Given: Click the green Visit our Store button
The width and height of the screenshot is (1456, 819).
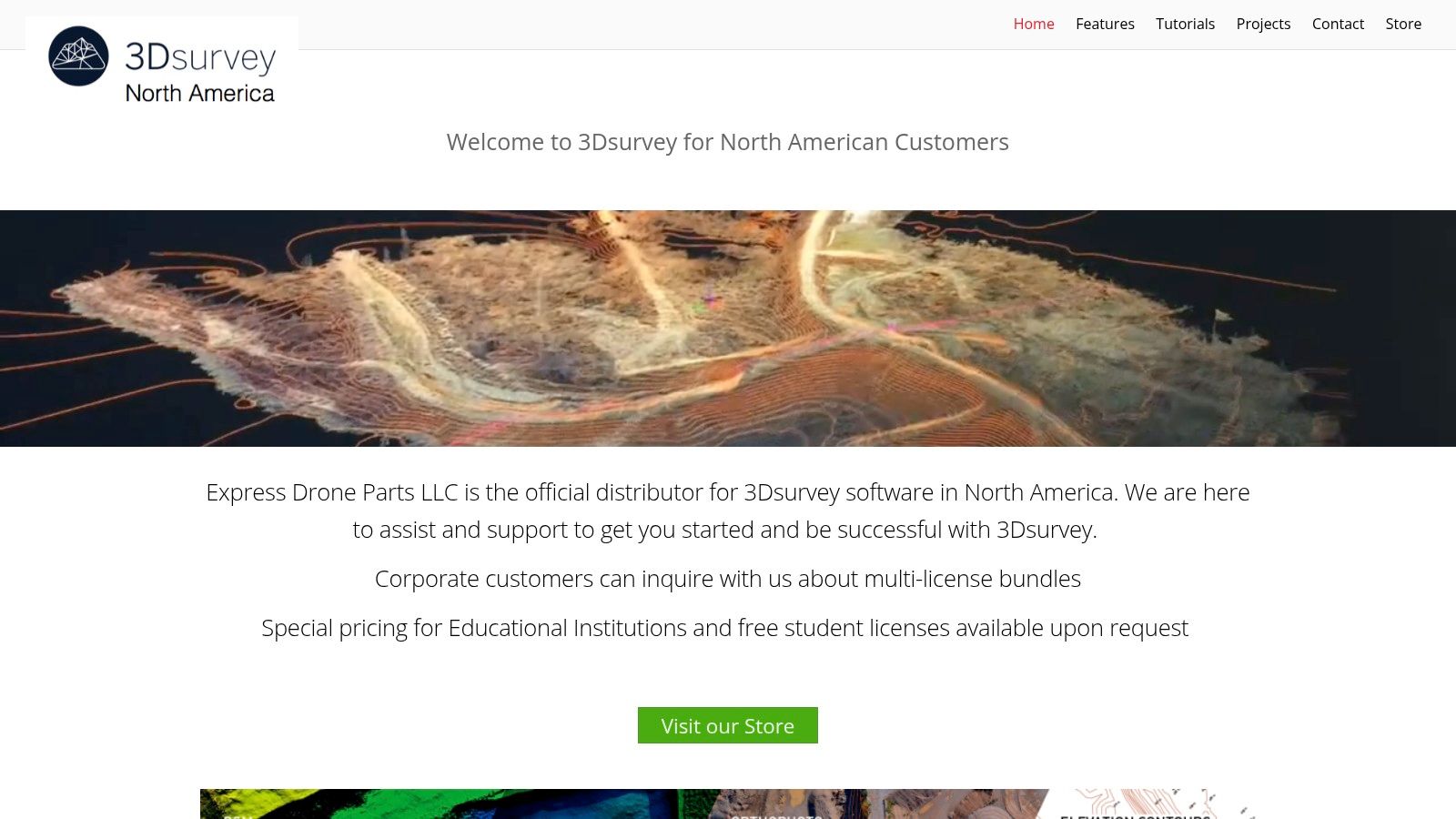Looking at the screenshot, I should pyautogui.click(x=728, y=725).
